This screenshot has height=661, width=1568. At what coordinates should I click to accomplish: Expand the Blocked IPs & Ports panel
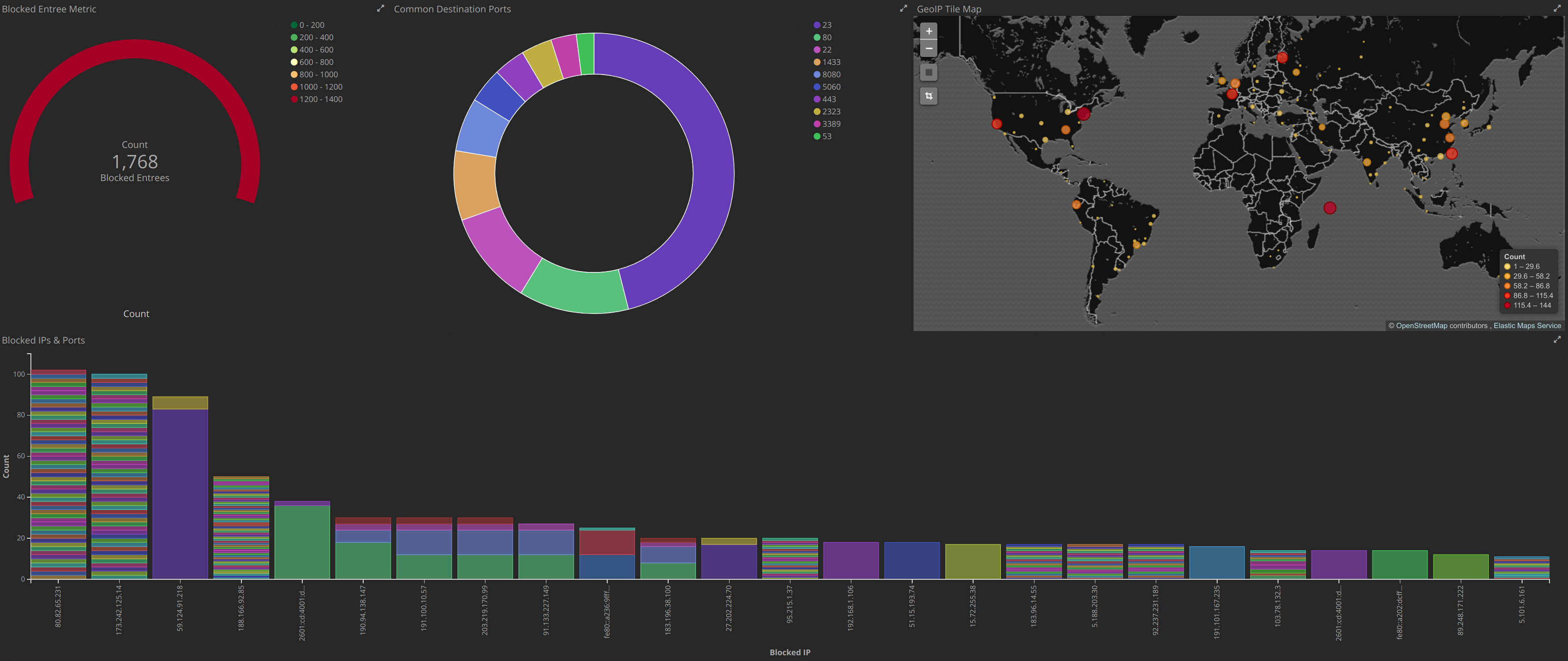(x=1557, y=340)
